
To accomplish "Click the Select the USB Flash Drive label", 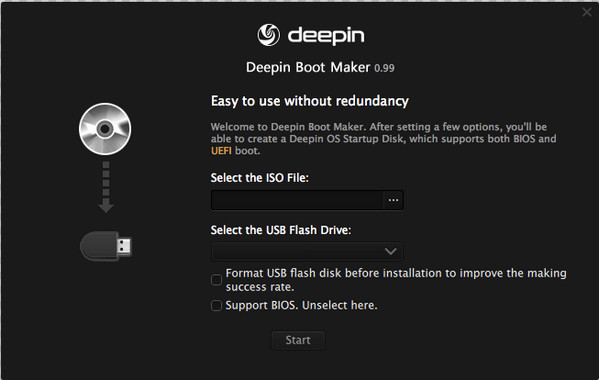I will (x=281, y=230).
